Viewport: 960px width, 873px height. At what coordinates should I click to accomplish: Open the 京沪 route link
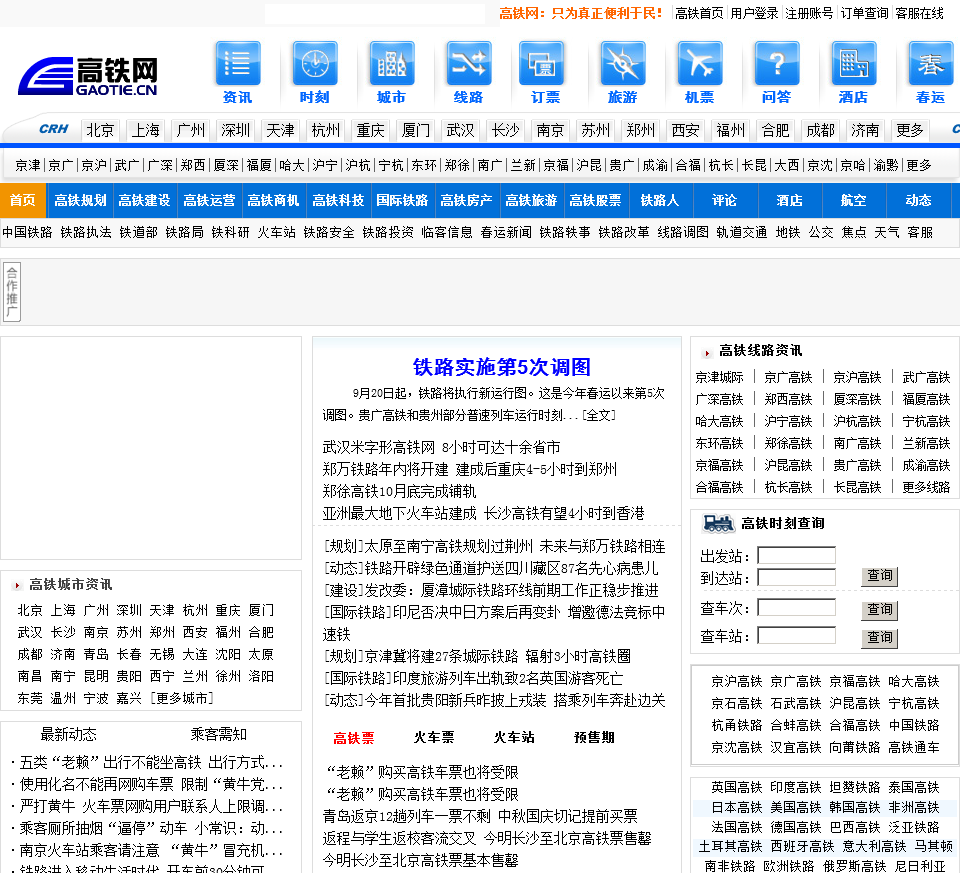point(94,165)
